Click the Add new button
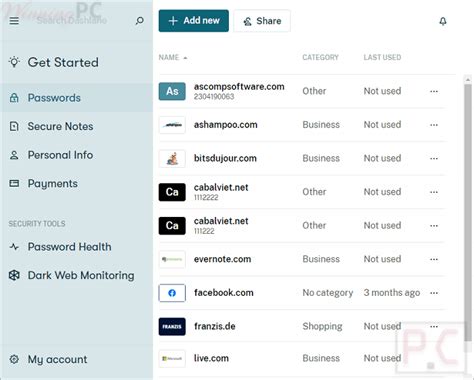This screenshot has height=380, width=474. coord(194,21)
